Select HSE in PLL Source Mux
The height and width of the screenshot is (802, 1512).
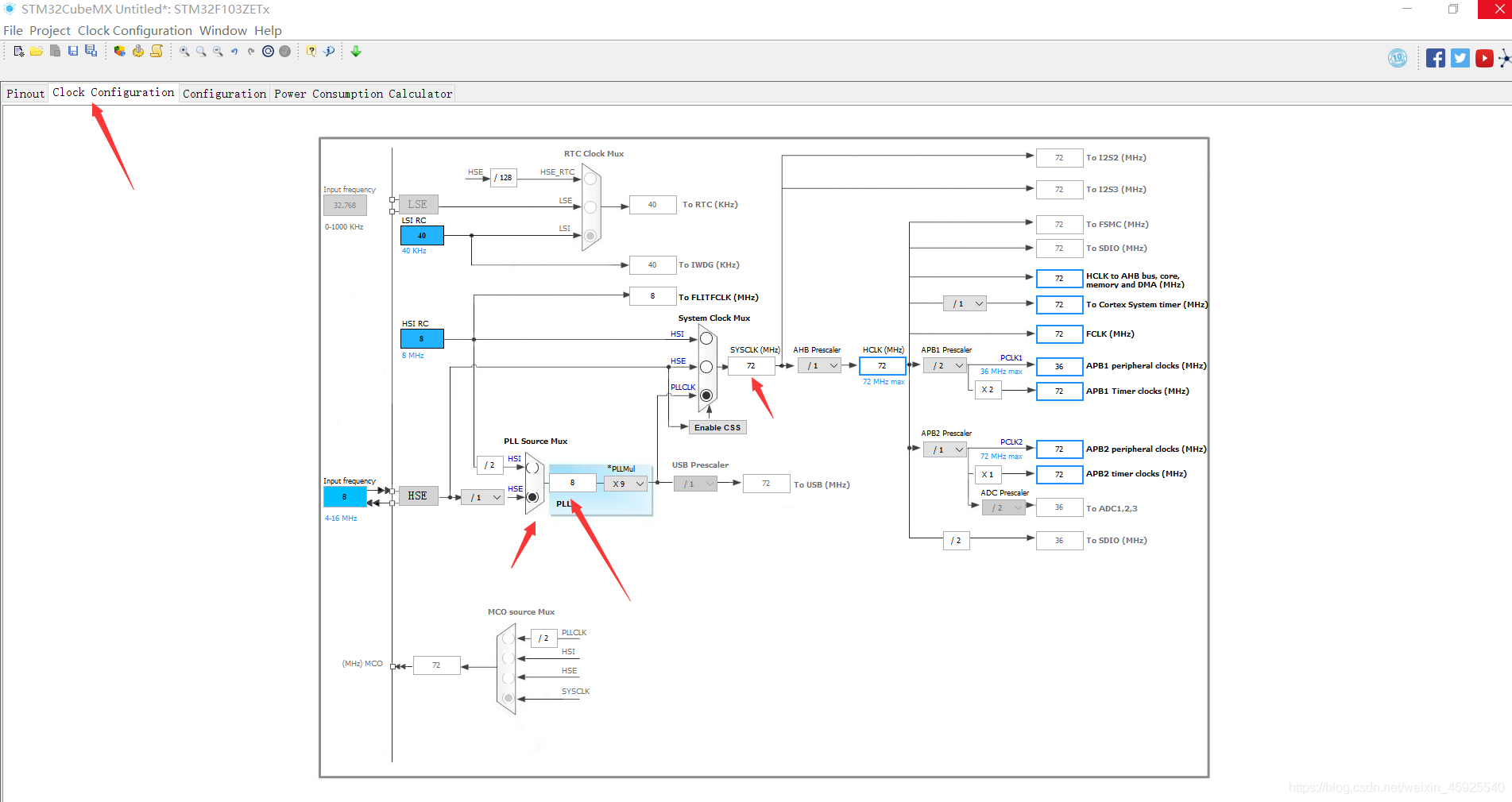click(x=532, y=497)
